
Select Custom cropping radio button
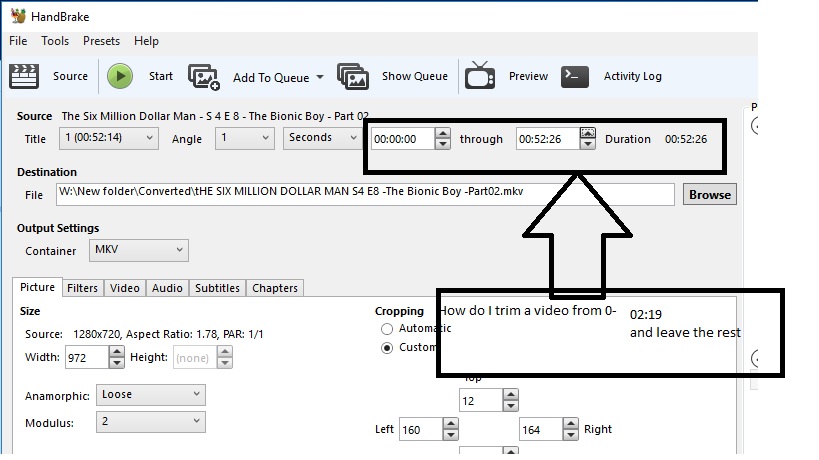tap(387, 348)
